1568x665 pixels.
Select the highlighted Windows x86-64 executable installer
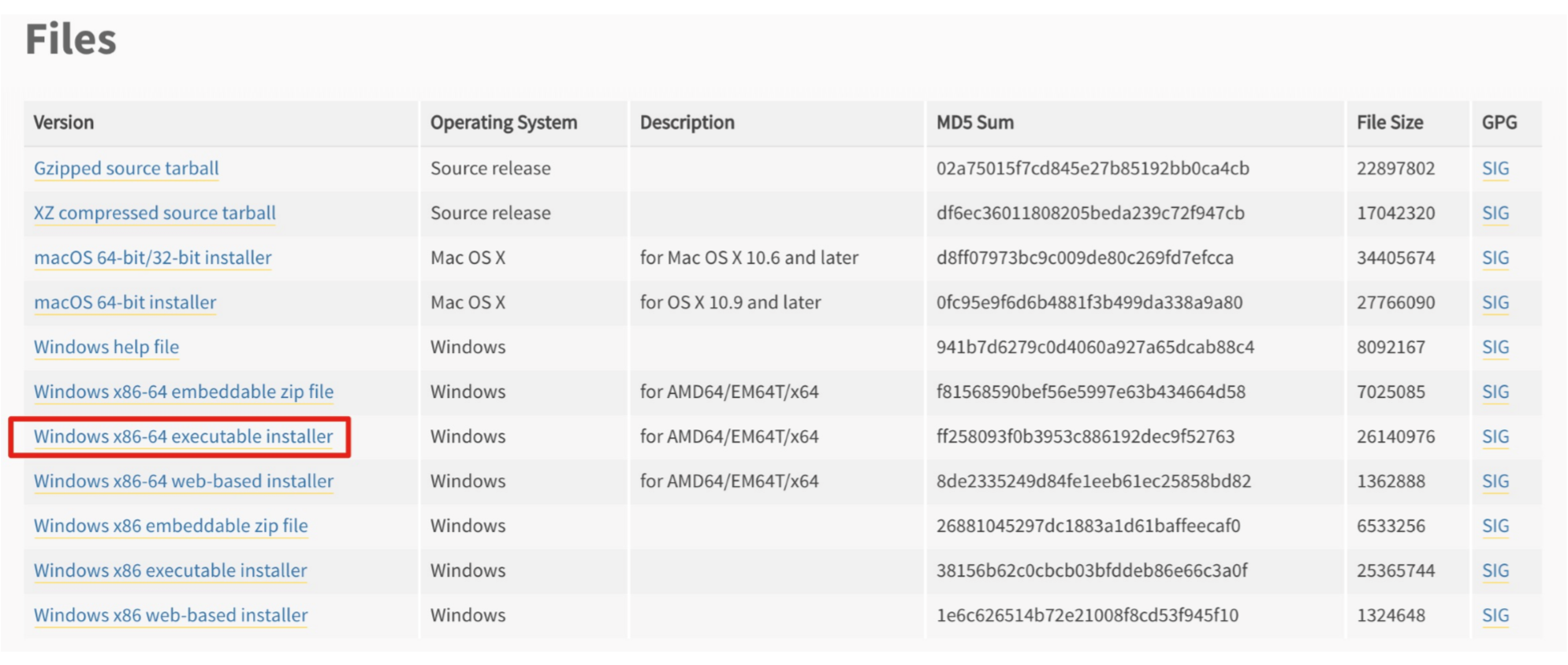(x=183, y=437)
